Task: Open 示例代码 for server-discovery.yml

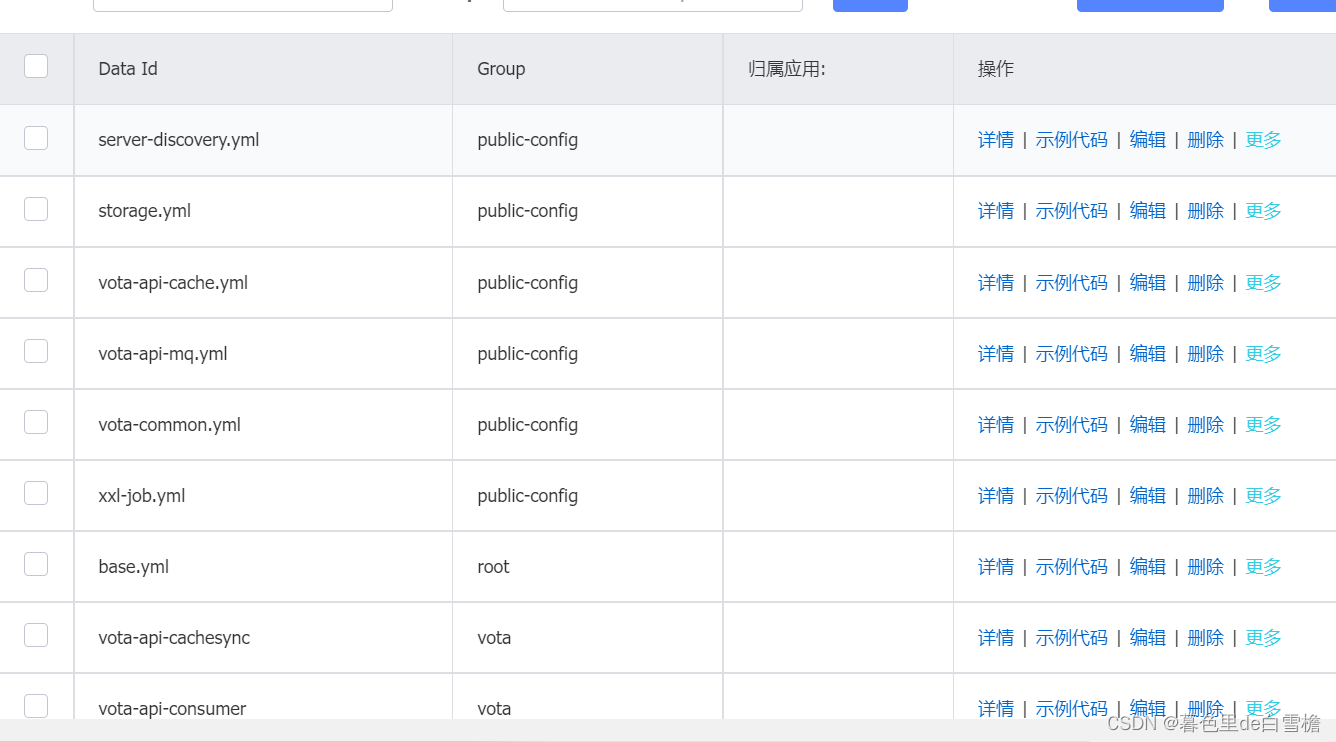Action: (1072, 140)
